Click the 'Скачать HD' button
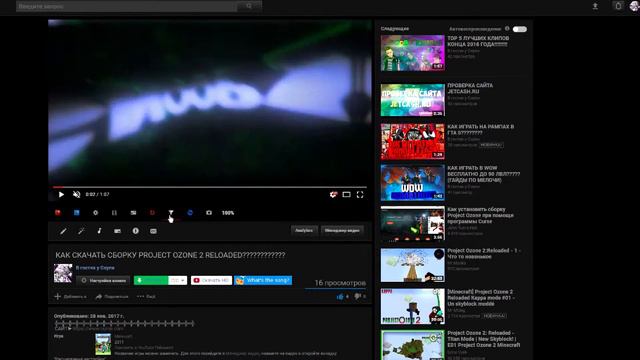The height and width of the screenshot is (360, 640). click(211, 280)
